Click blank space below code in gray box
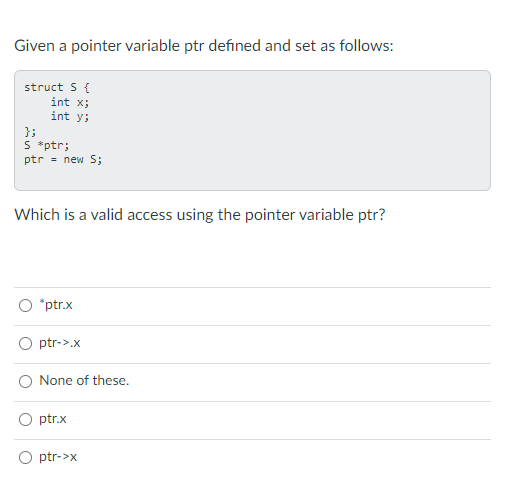 coord(252,178)
